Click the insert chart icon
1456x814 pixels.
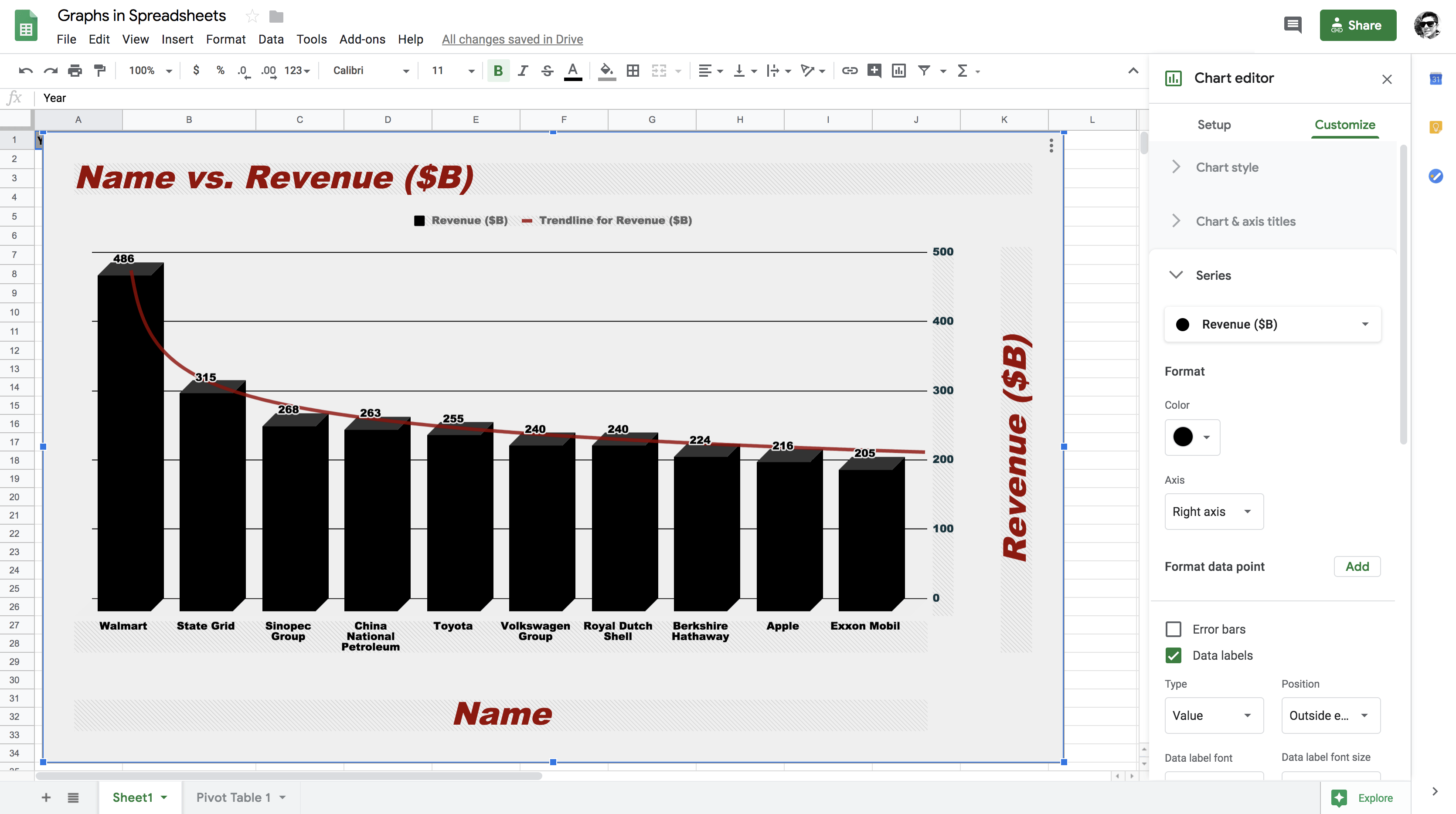click(x=899, y=71)
